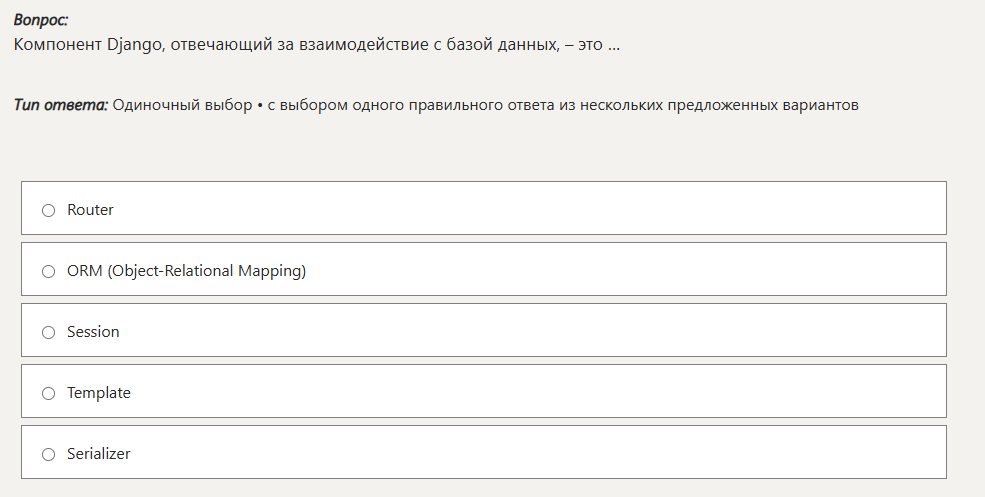Select the Serializer radio button
985x497 pixels.
48,454
